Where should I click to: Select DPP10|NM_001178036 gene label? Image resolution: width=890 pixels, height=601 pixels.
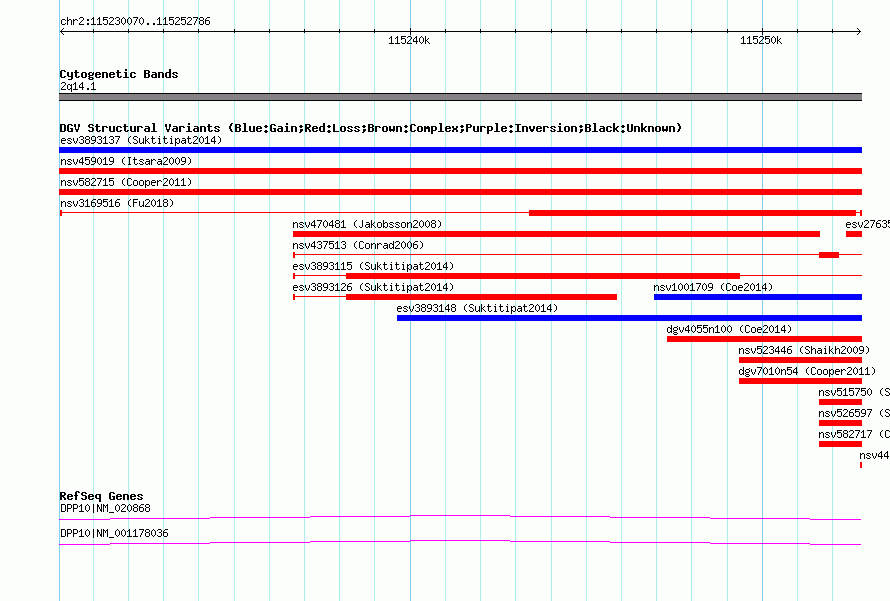pyautogui.click(x=114, y=533)
